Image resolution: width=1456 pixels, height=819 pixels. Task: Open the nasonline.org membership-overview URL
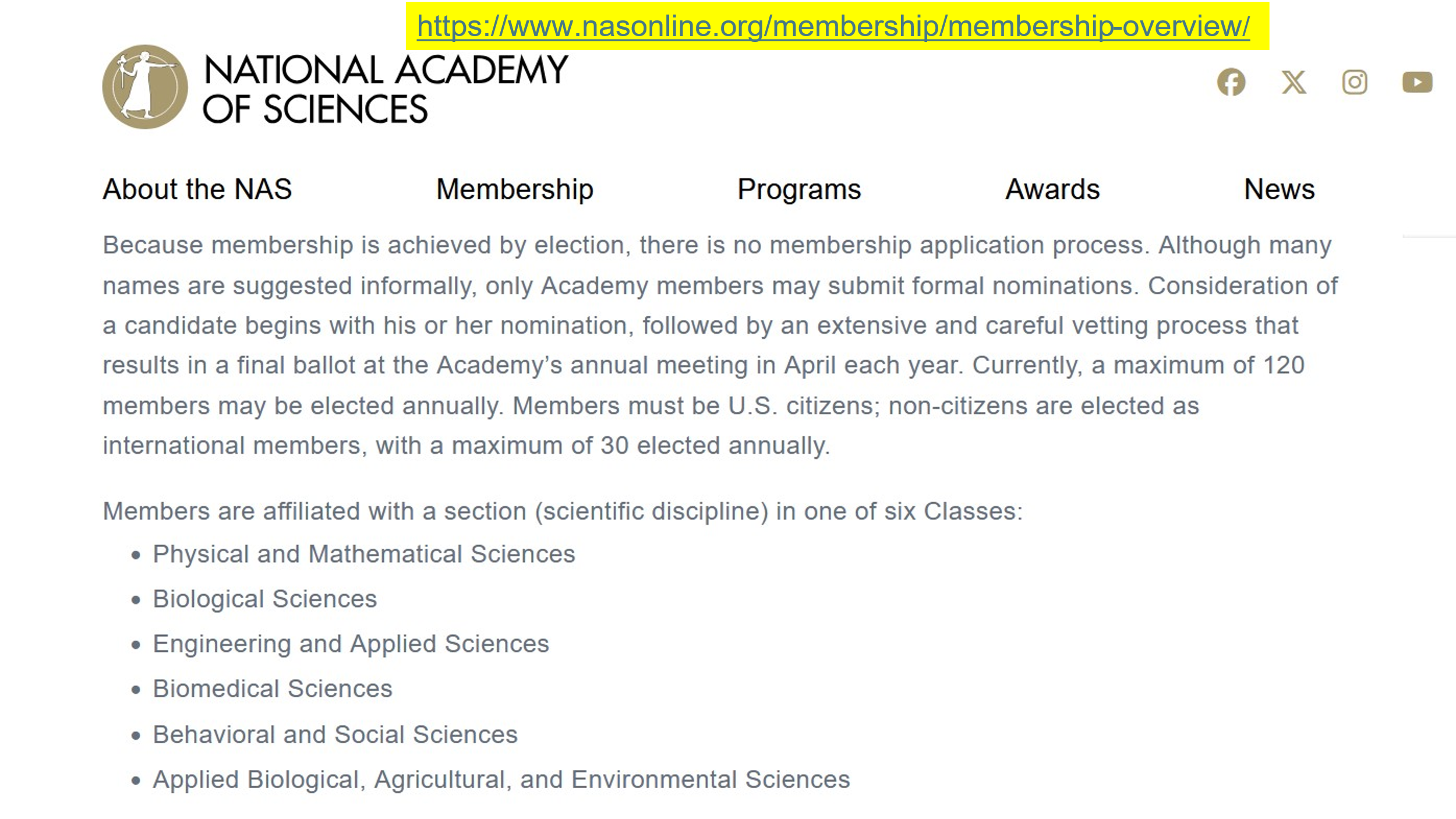(833, 27)
